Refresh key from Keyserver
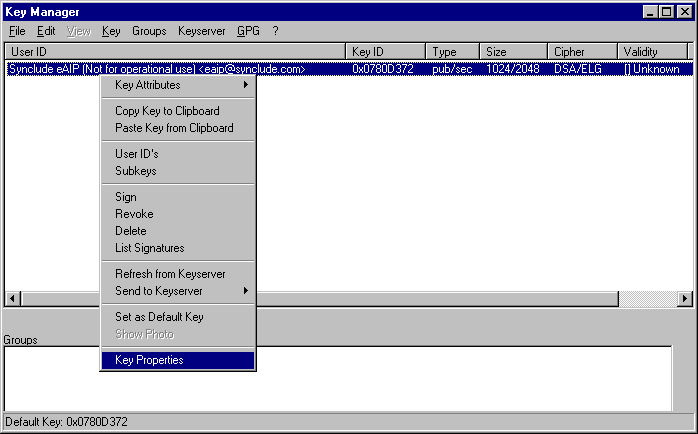This screenshot has height=434, width=698. coord(170,274)
